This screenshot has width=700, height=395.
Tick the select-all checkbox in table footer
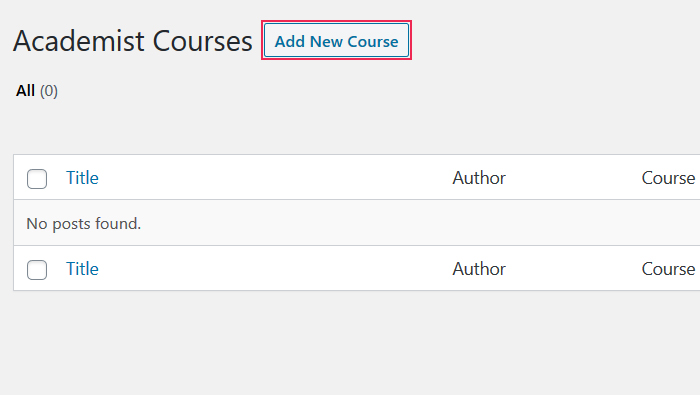37,270
